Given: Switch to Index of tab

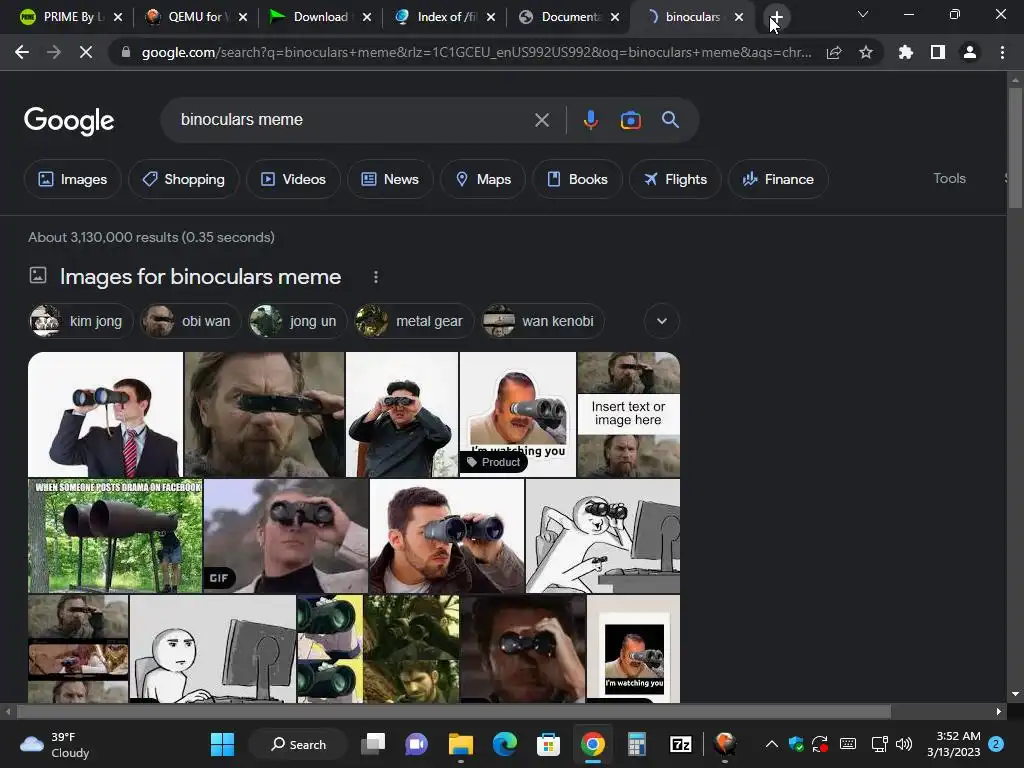Looking at the screenshot, I should tap(445, 17).
